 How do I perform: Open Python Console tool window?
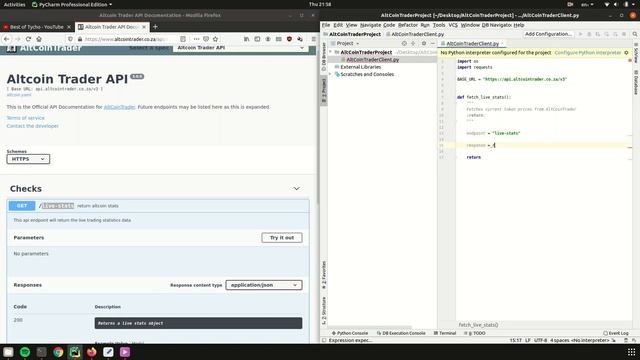click(350, 333)
